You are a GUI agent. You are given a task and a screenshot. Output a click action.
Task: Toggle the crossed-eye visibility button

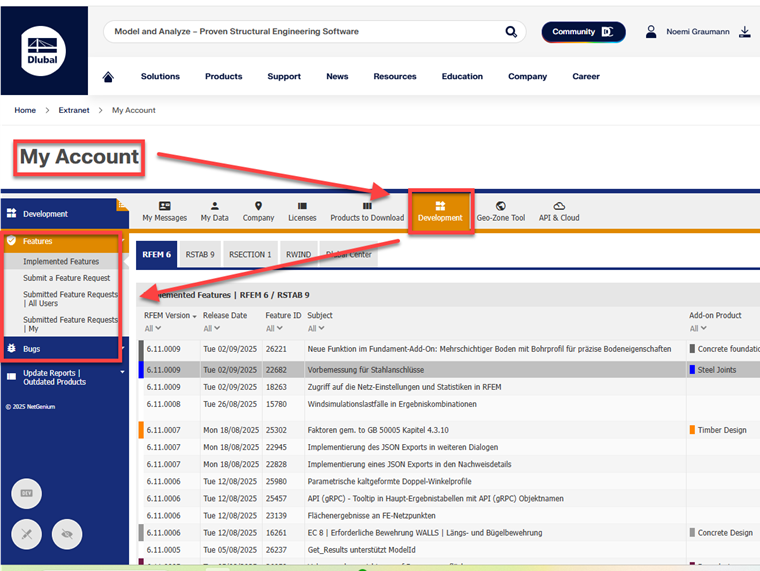click(x=67, y=534)
